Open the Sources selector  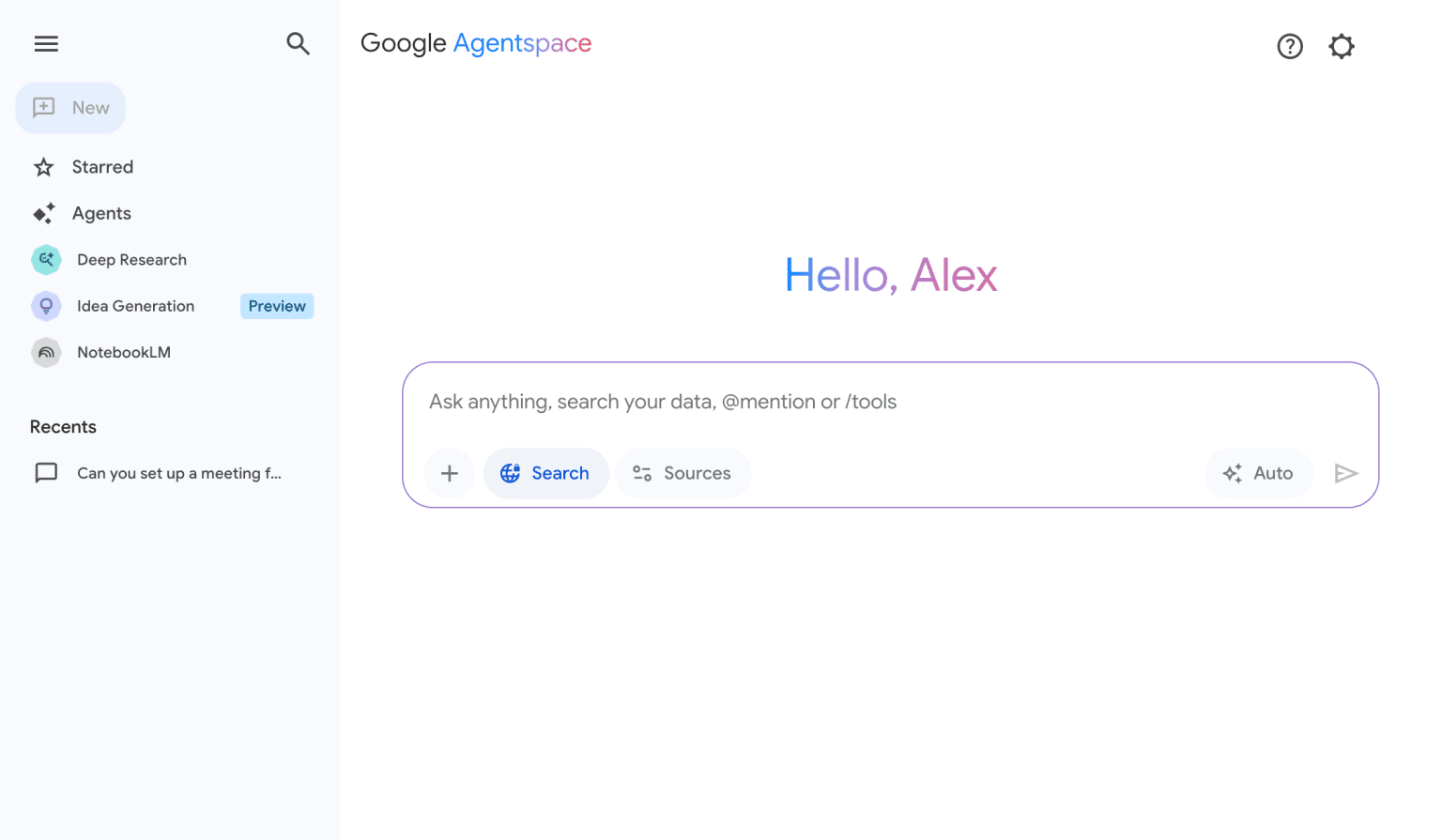(683, 473)
